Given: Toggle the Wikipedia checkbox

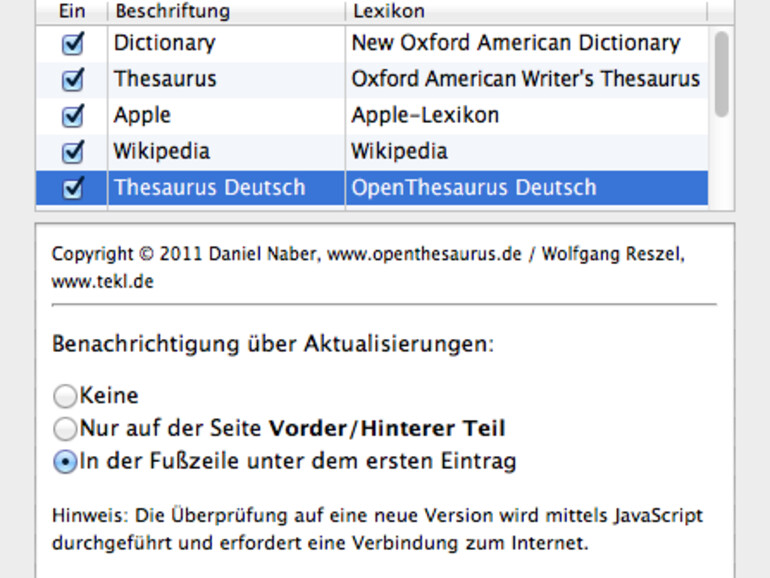Looking at the screenshot, I should pos(73,152).
